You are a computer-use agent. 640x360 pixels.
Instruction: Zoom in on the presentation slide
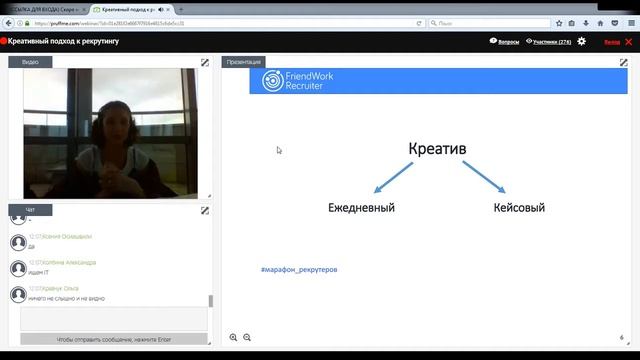[233, 337]
